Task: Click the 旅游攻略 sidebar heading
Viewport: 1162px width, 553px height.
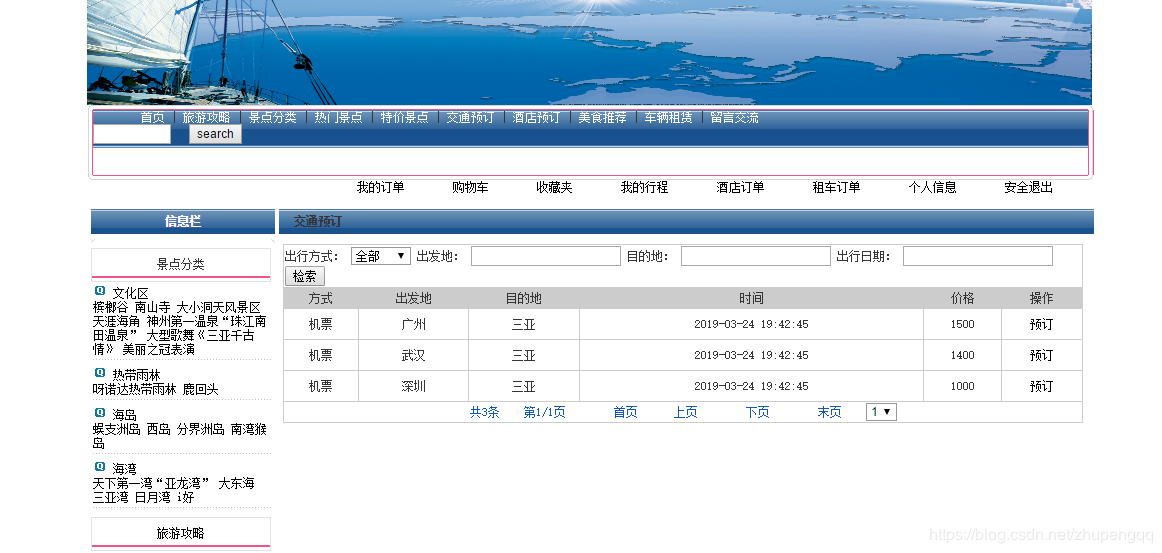Action: tap(181, 533)
